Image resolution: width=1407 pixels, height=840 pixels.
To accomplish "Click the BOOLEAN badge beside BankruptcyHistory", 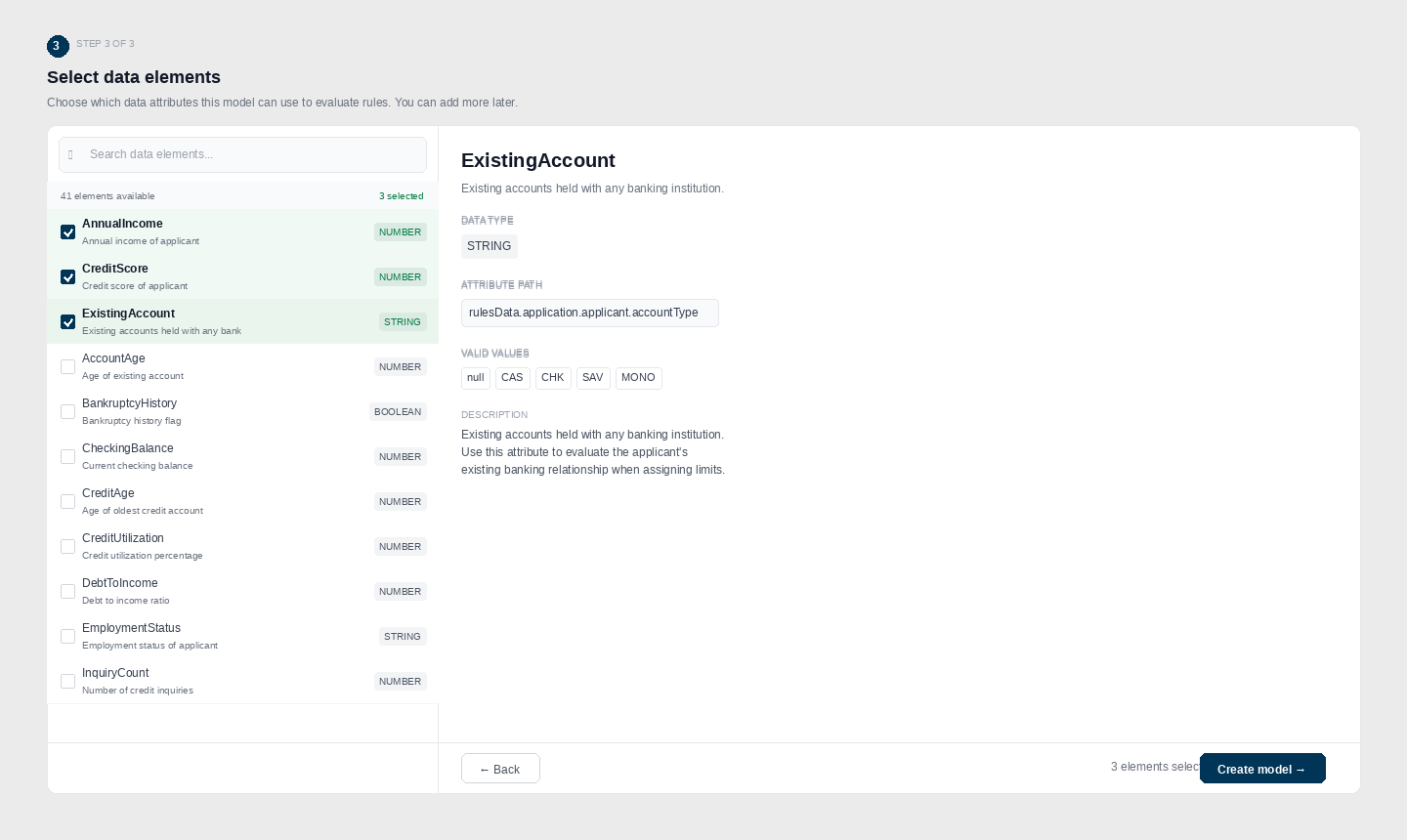I will coord(398,411).
